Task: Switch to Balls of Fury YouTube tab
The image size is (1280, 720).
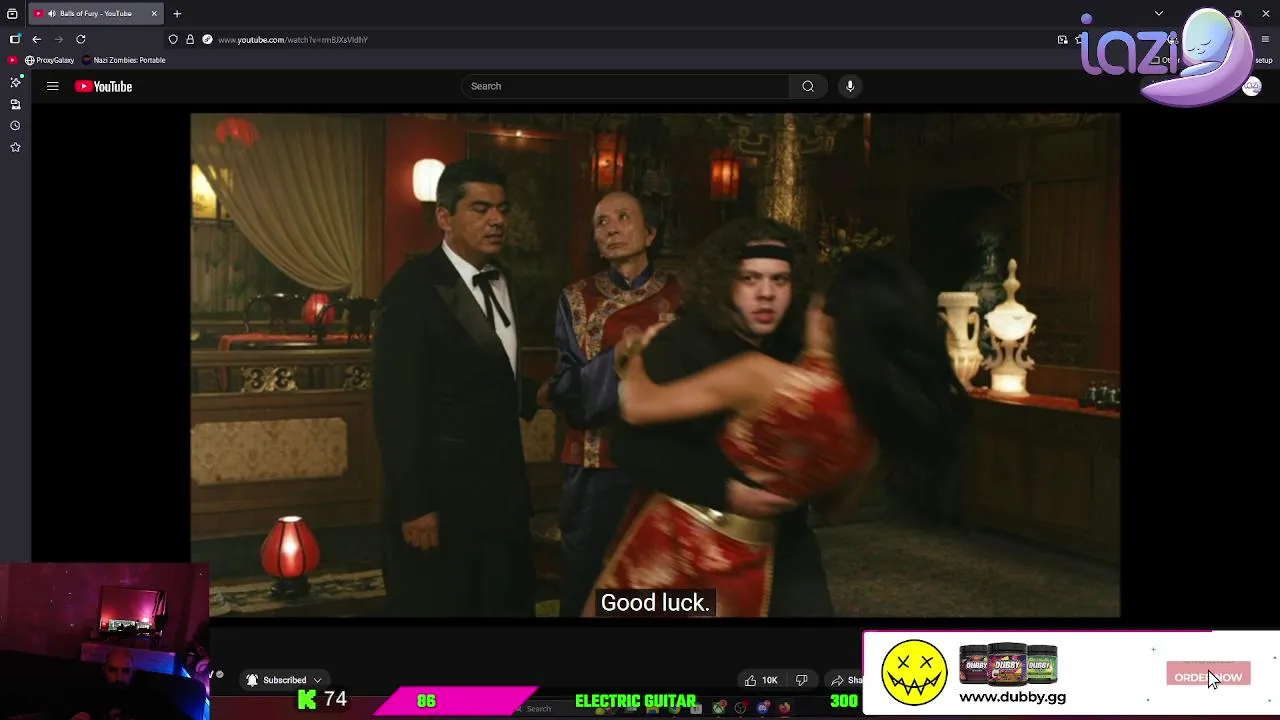Action: click(95, 13)
